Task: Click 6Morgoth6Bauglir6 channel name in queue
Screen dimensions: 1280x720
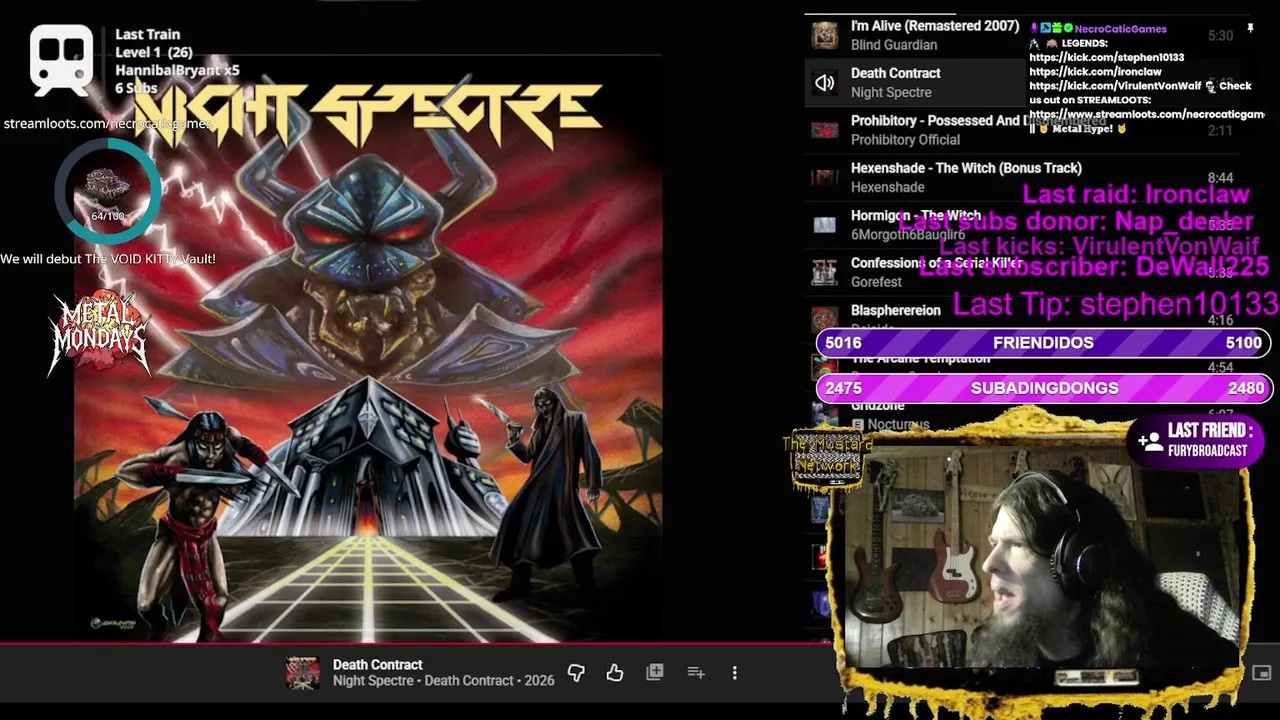Action: [x=907, y=235]
